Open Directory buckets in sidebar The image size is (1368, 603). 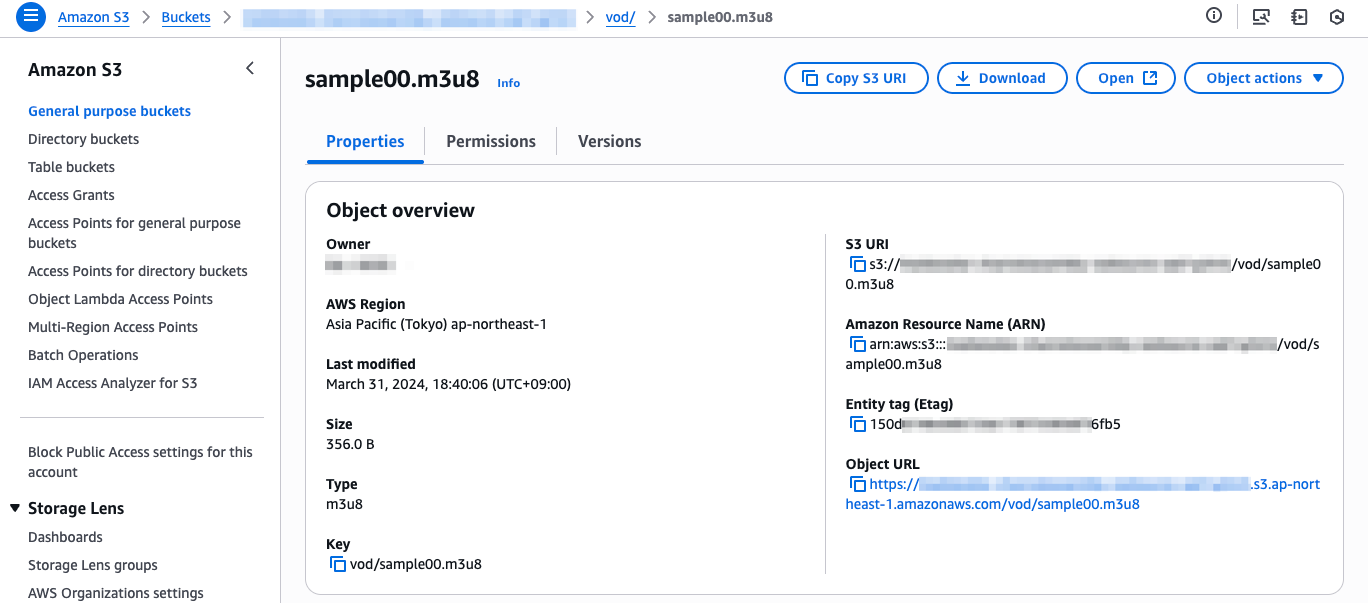[83, 139]
